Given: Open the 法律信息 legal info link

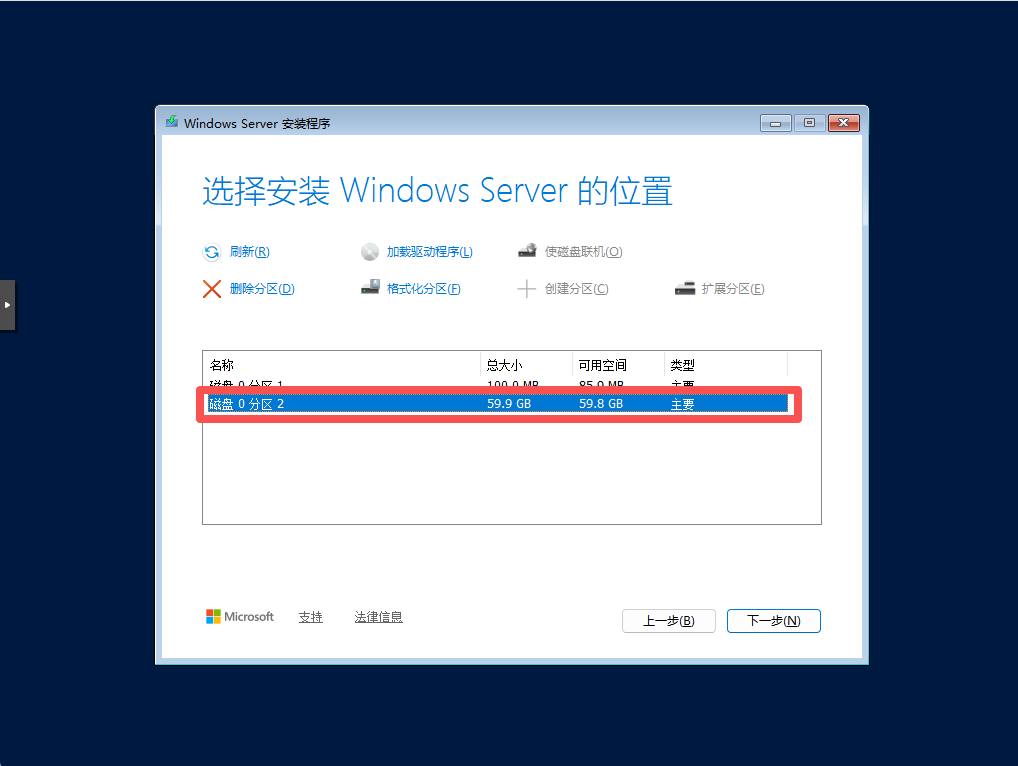Looking at the screenshot, I should (x=379, y=617).
